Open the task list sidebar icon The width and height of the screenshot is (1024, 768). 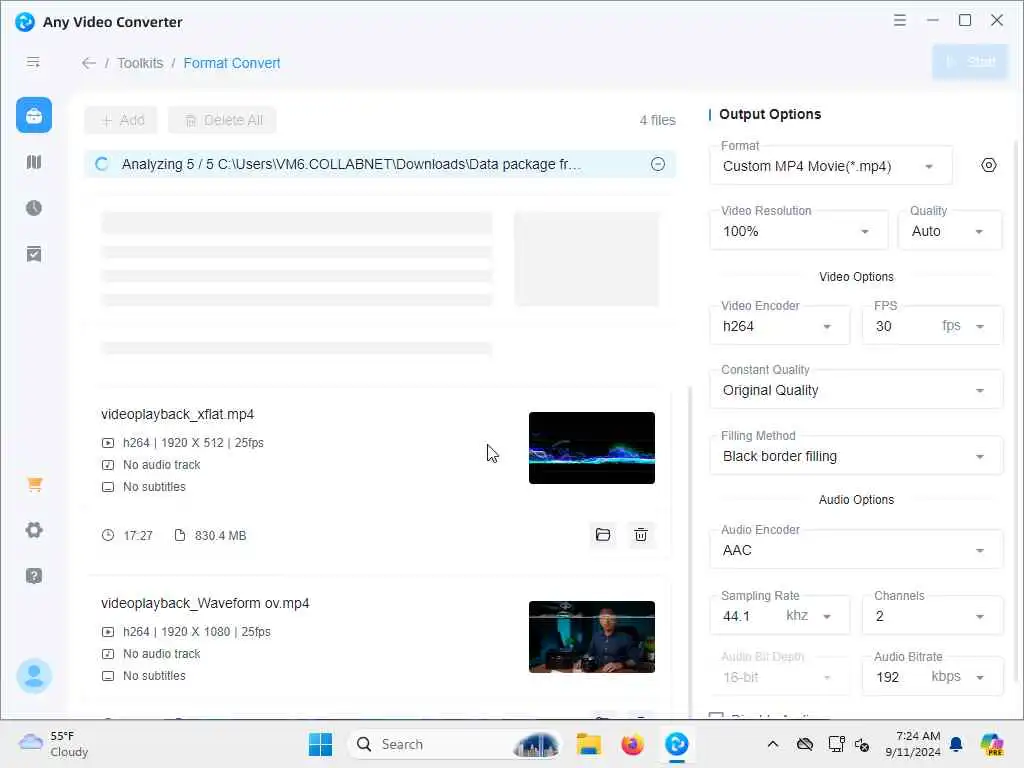point(34,254)
